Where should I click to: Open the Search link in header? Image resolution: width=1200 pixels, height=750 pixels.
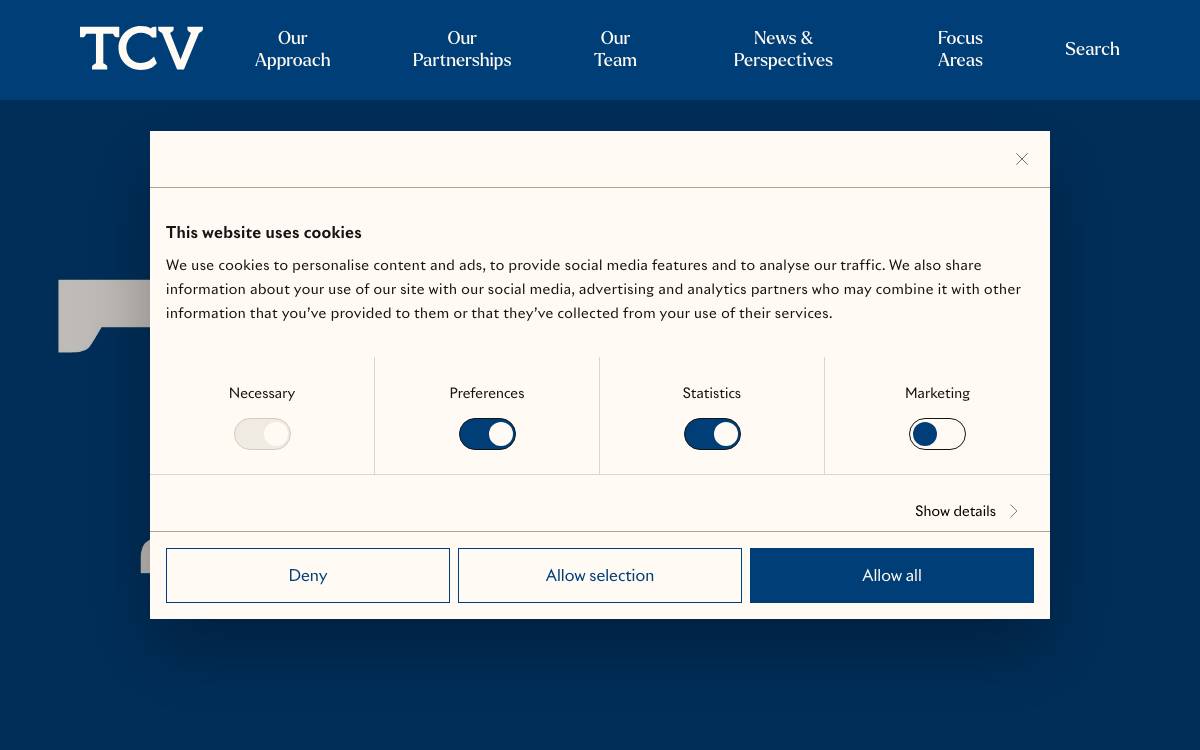(1092, 49)
